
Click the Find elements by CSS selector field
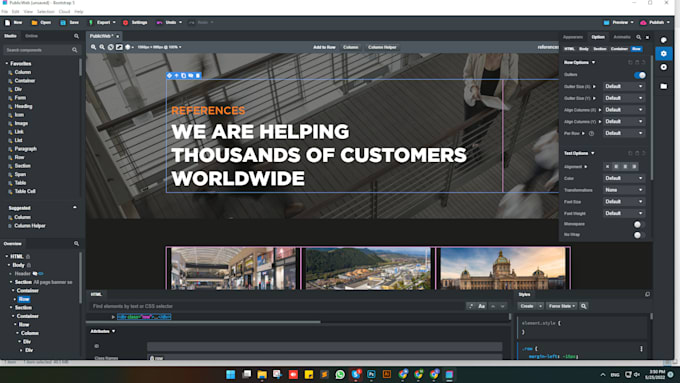pyautogui.click(x=278, y=306)
